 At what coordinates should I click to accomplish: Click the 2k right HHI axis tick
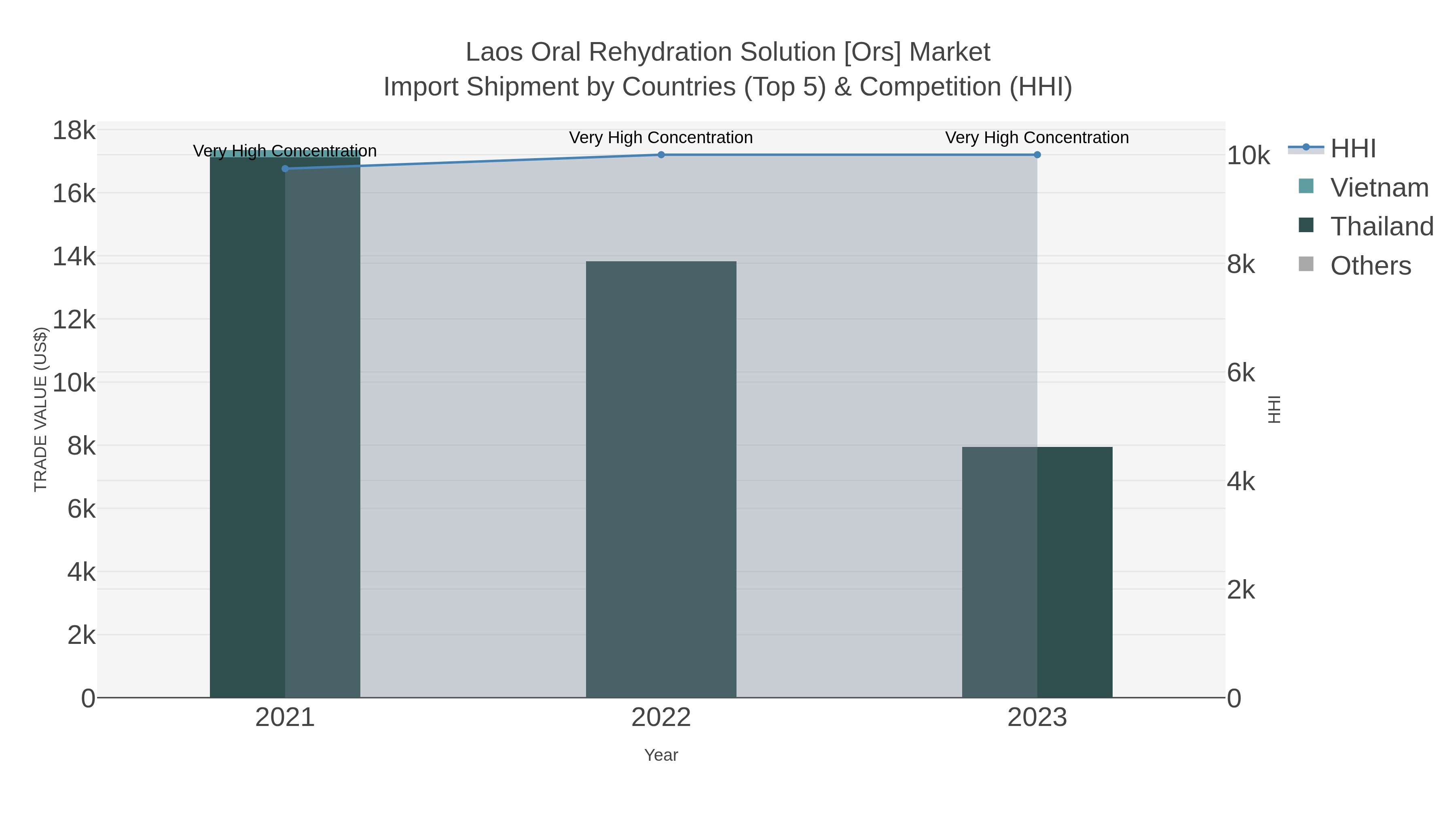[x=1241, y=590]
